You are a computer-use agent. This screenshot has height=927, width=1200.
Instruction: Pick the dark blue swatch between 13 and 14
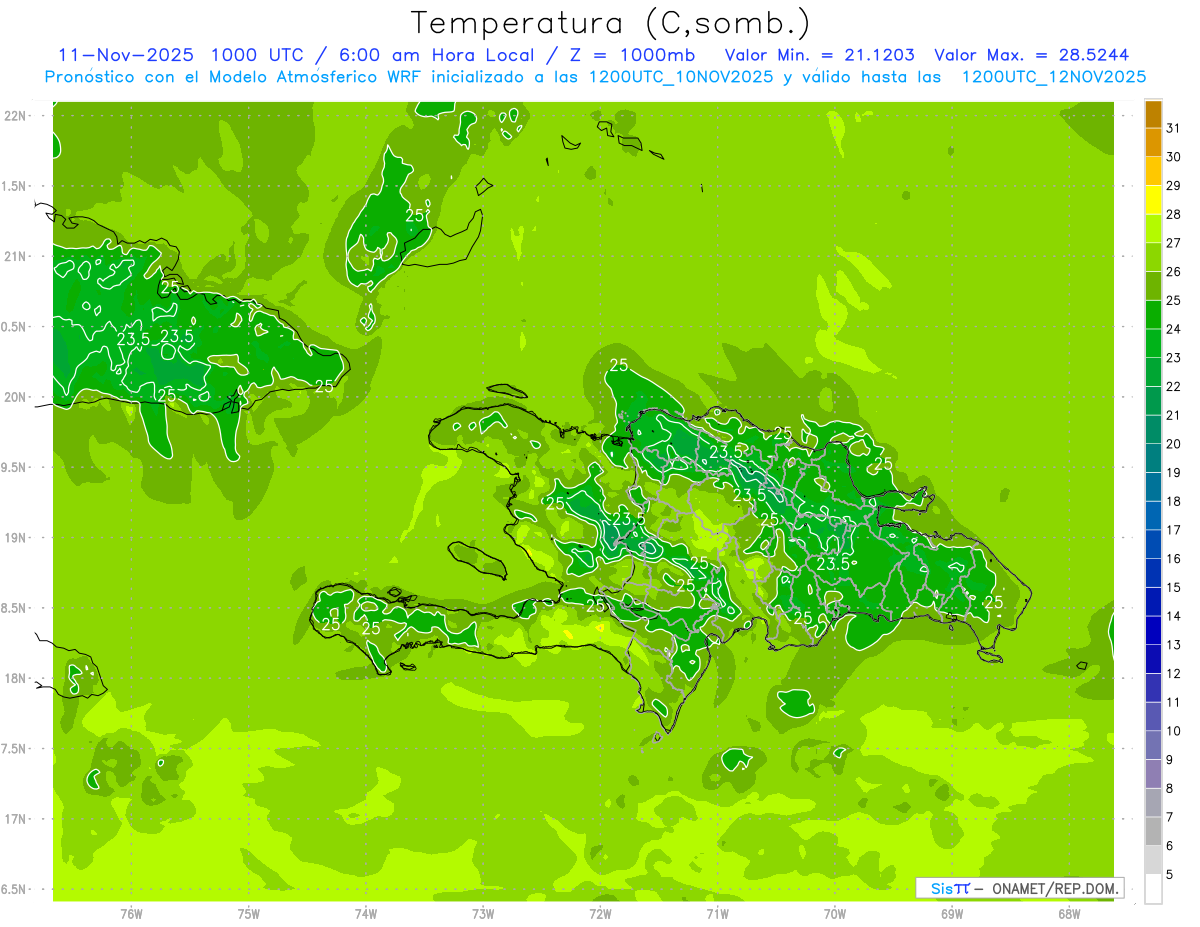(1153, 631)
